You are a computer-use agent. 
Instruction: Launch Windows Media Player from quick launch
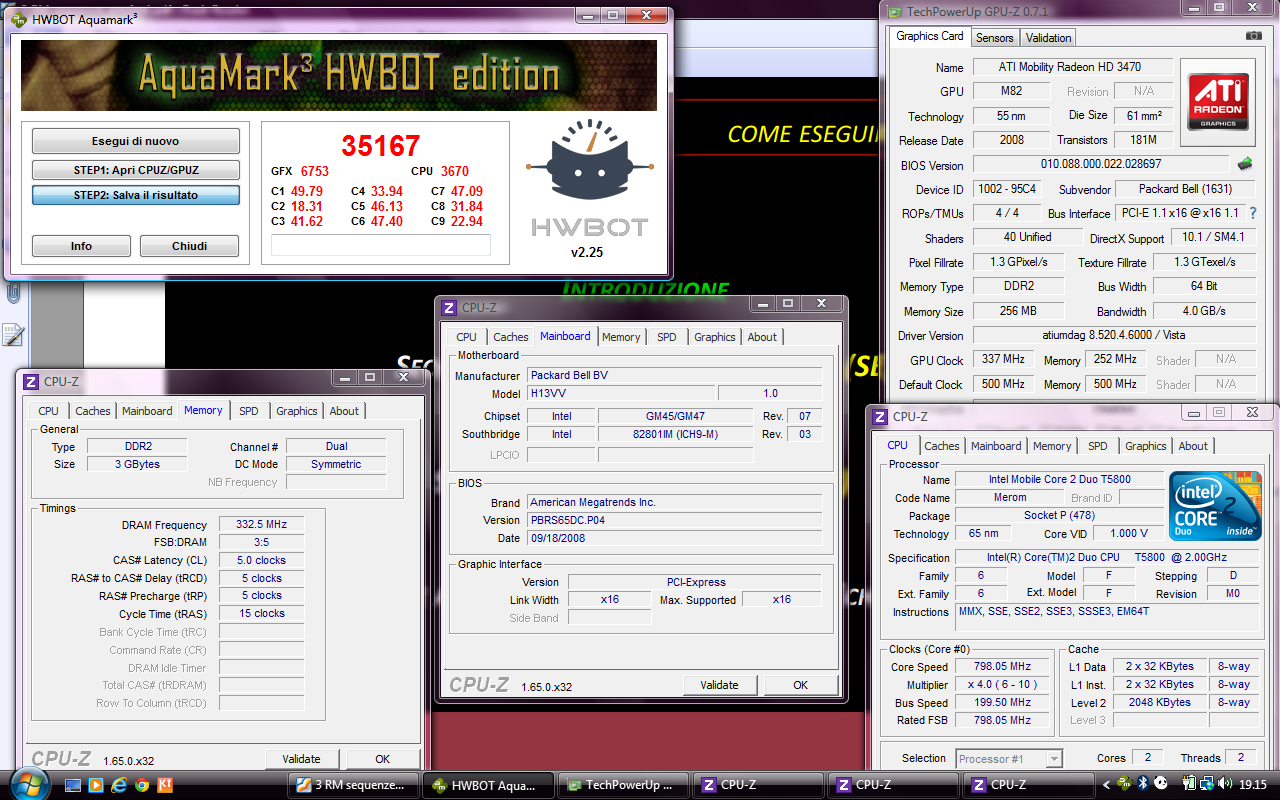(97, 785)
